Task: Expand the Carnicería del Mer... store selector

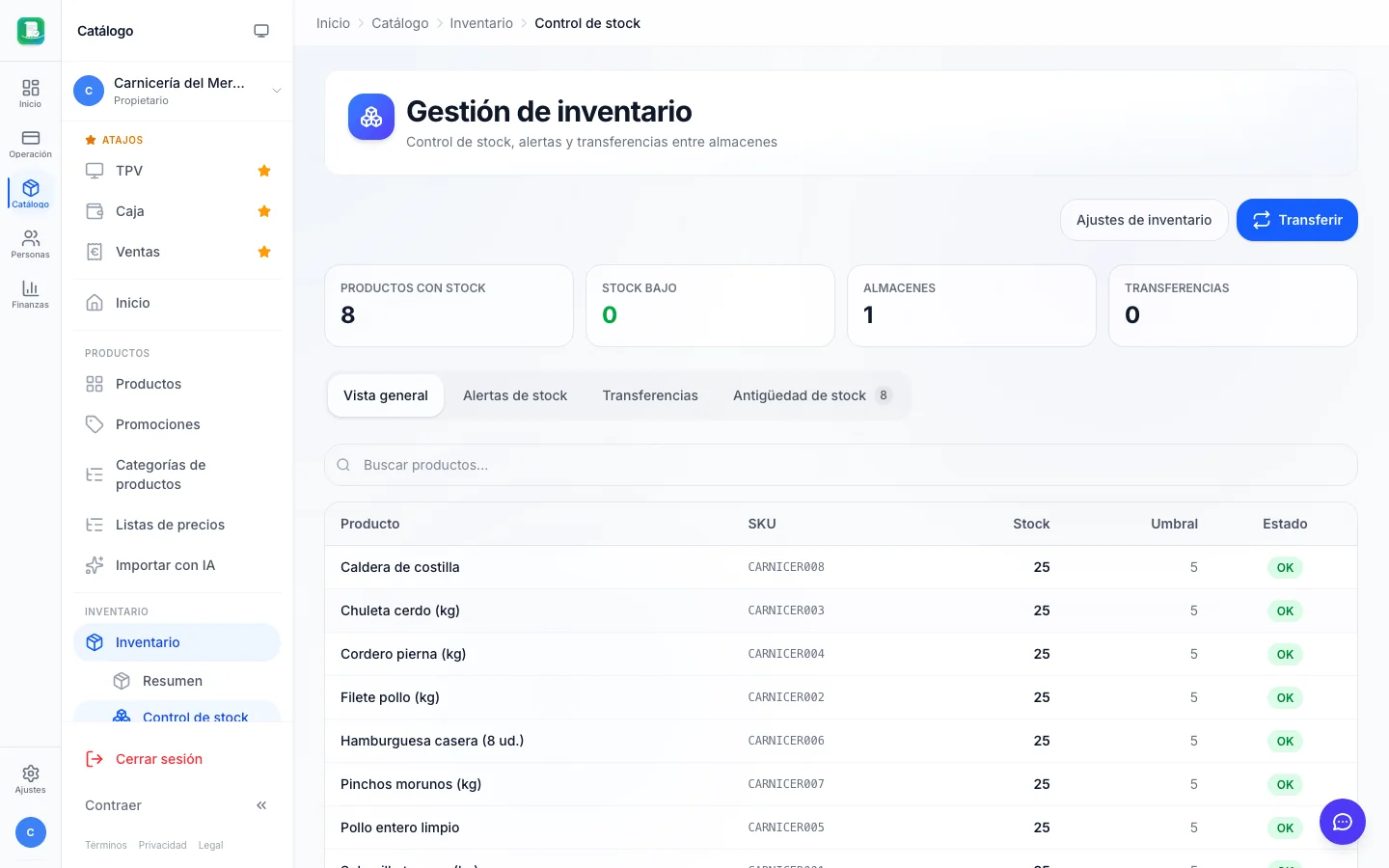Action: [177, 91]
